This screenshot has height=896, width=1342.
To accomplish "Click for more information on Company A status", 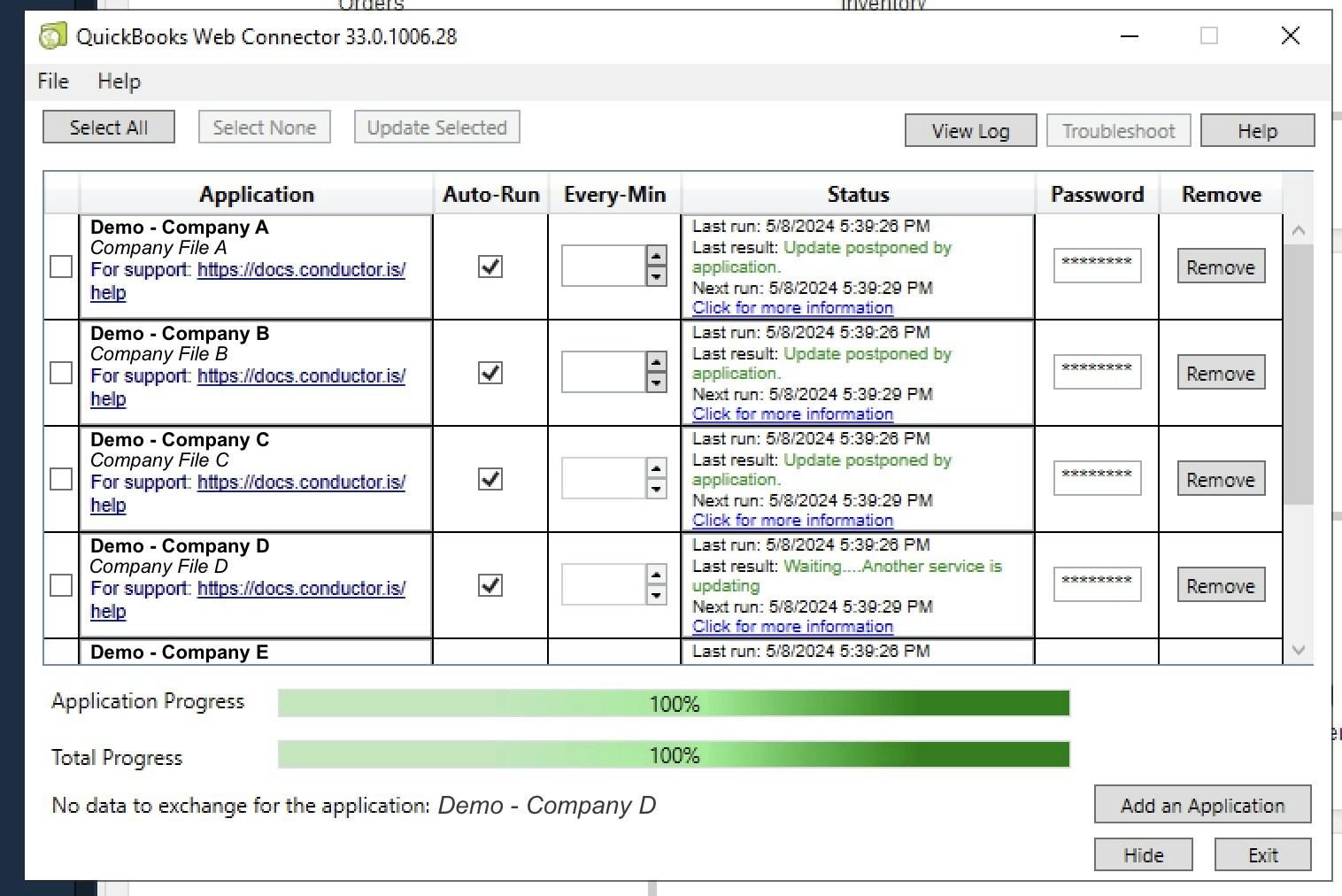I will click(x=792, y=307).
